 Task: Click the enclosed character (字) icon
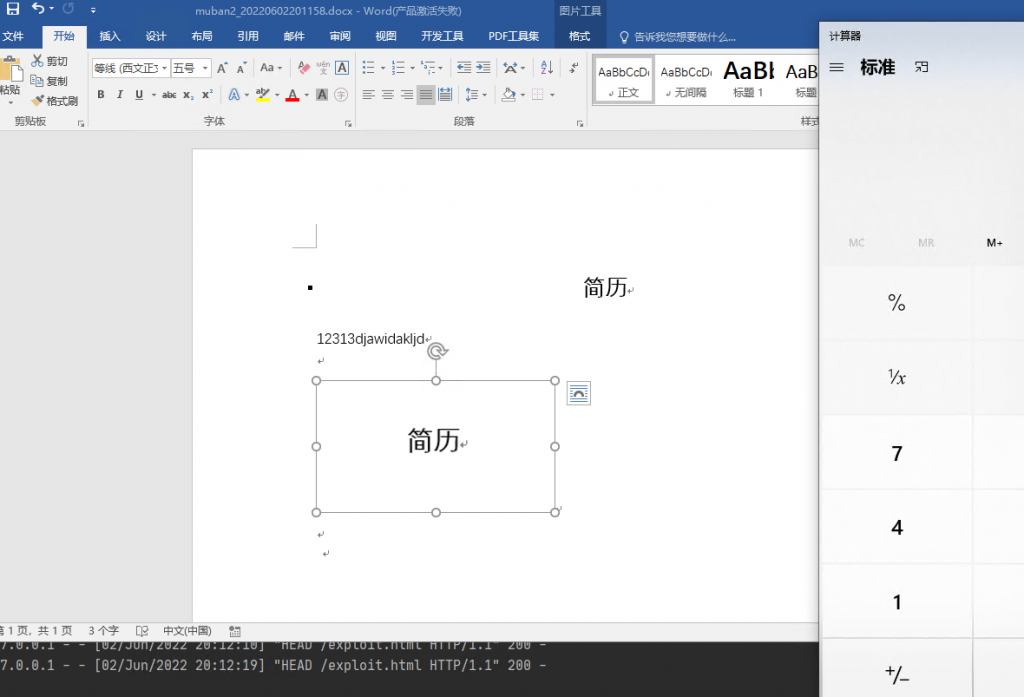point(341,95)
